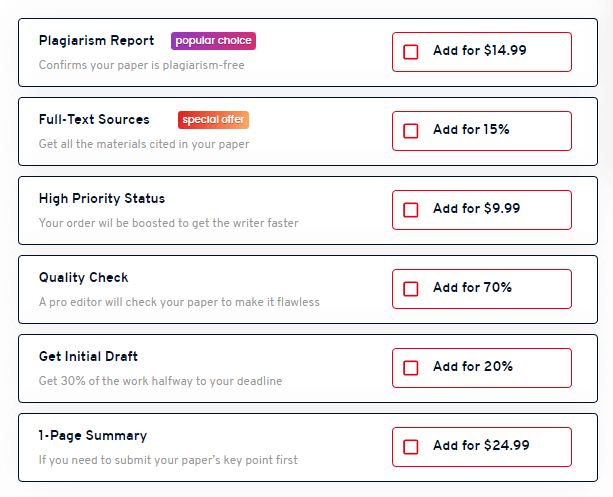Click the 'Add for 70%' button
Viewport: 613px width, 497px height.
(482, 289)
